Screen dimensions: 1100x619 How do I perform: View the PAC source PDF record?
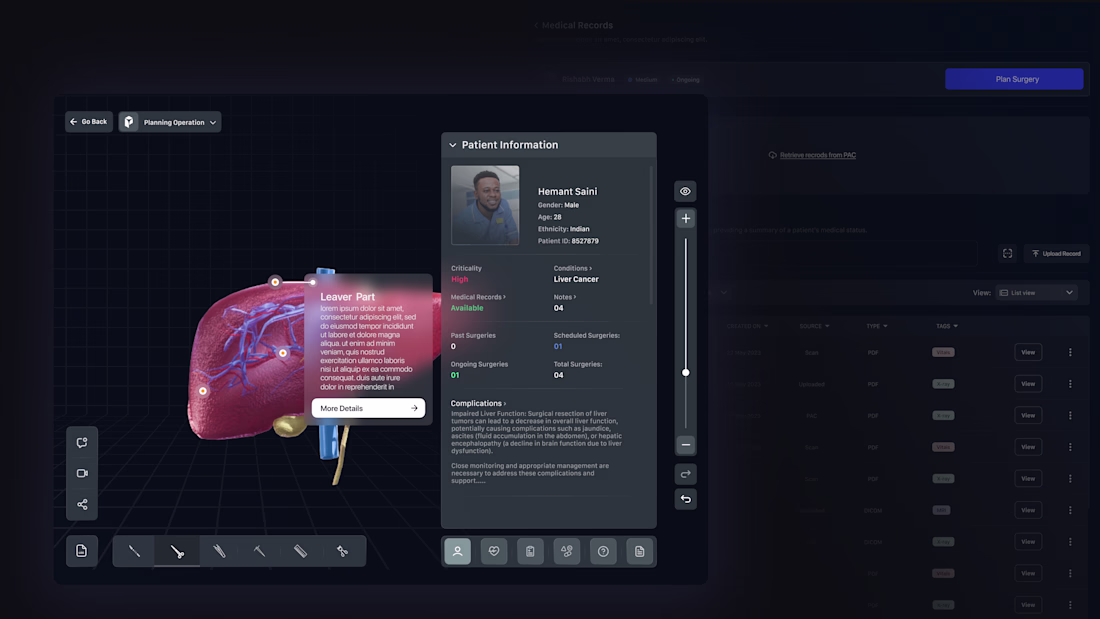(1028, 415)
